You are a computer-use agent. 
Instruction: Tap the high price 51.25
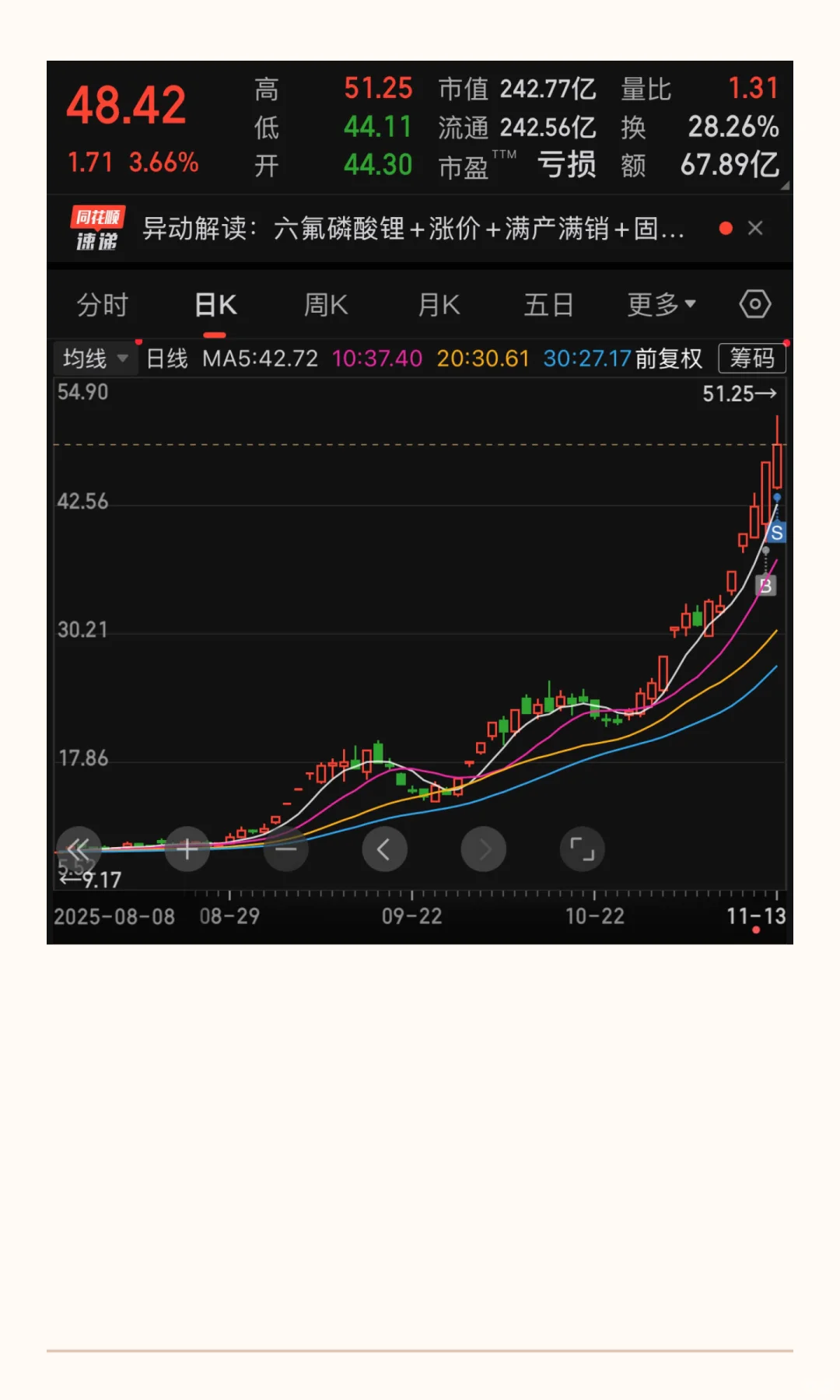[378, 89]
